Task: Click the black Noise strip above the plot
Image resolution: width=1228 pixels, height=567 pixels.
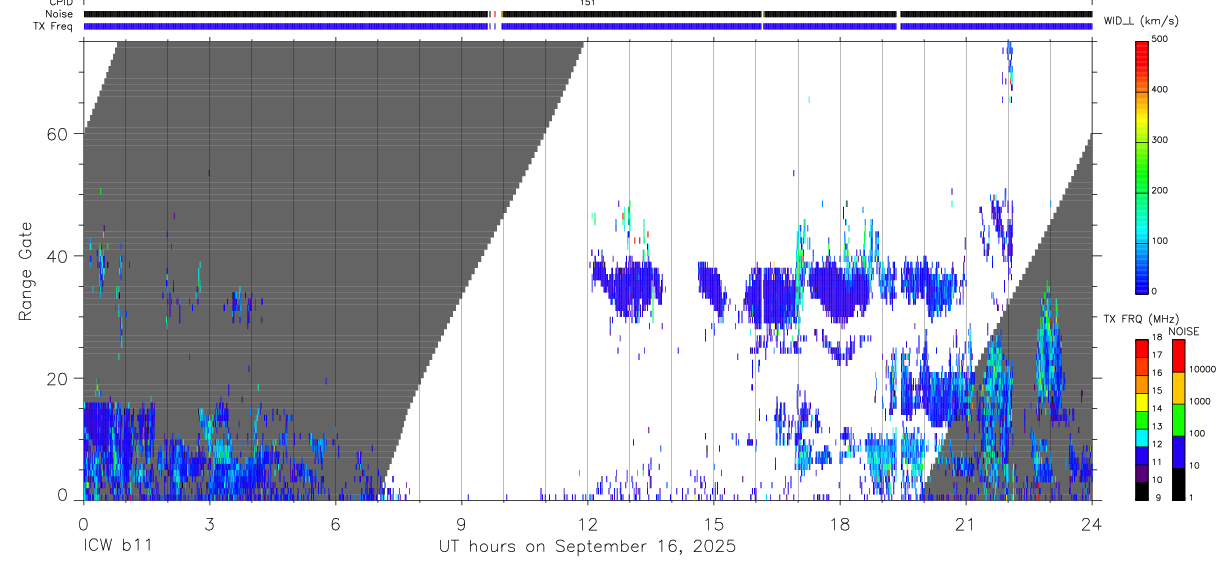Action: [587, 14]
